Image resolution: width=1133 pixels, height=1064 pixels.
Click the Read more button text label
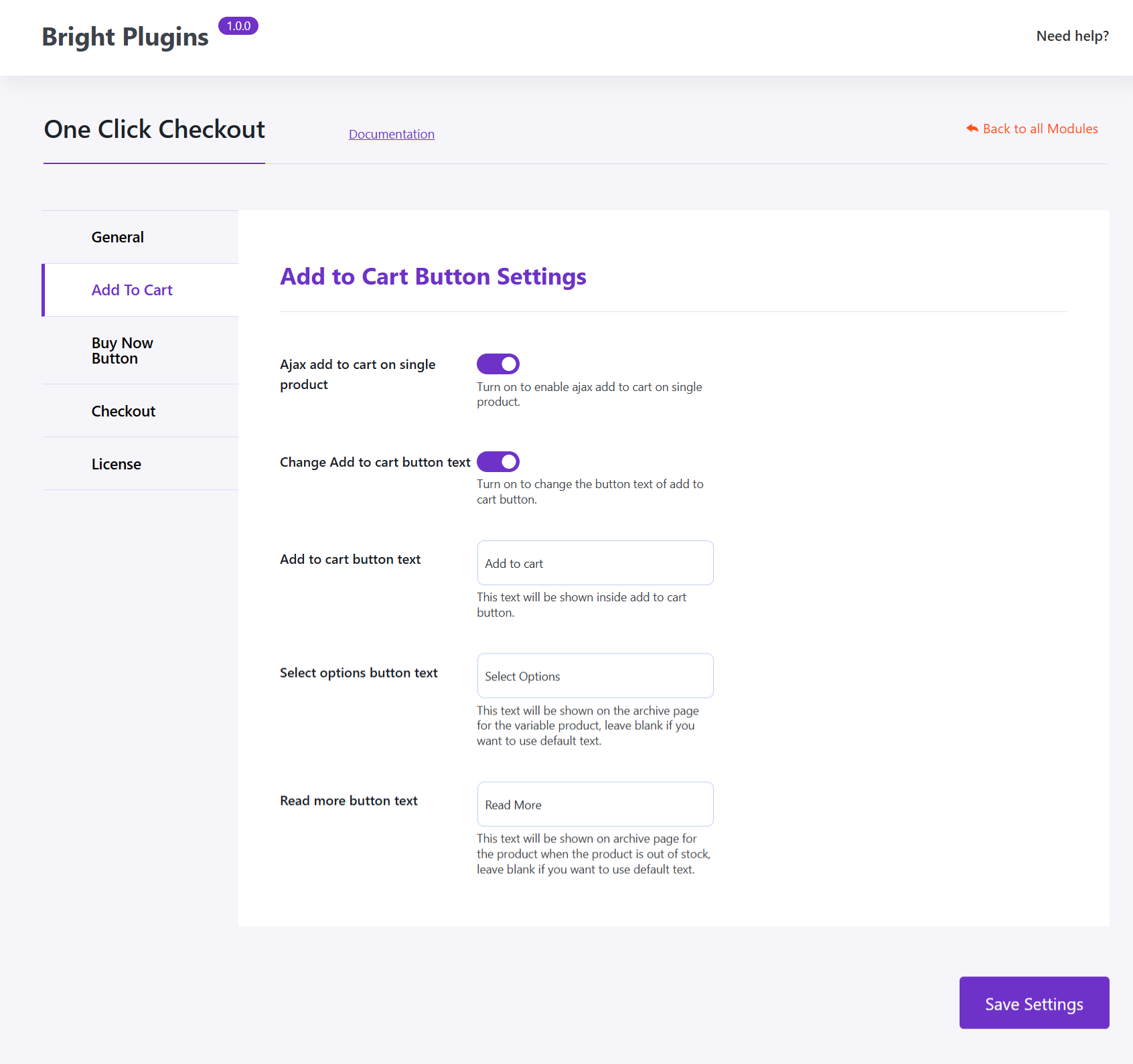click(349, 801)
